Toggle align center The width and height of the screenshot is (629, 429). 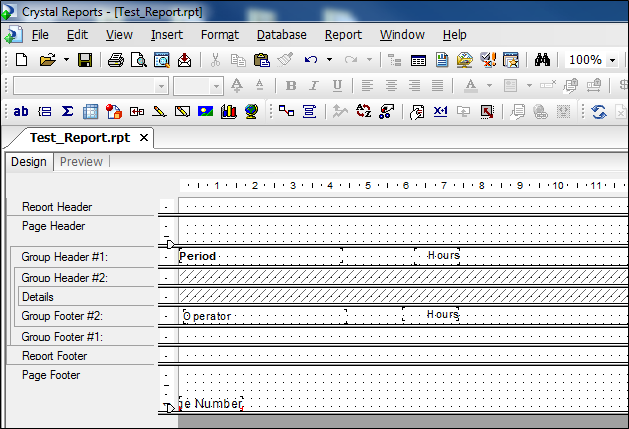tap(391, 85)
